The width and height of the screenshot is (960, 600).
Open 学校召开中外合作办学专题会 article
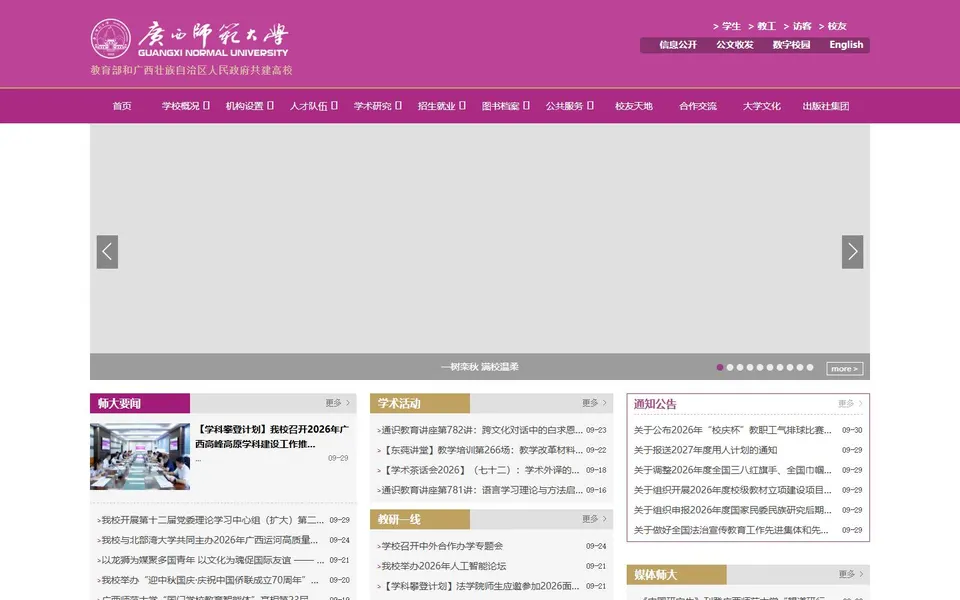pos(440,546)
